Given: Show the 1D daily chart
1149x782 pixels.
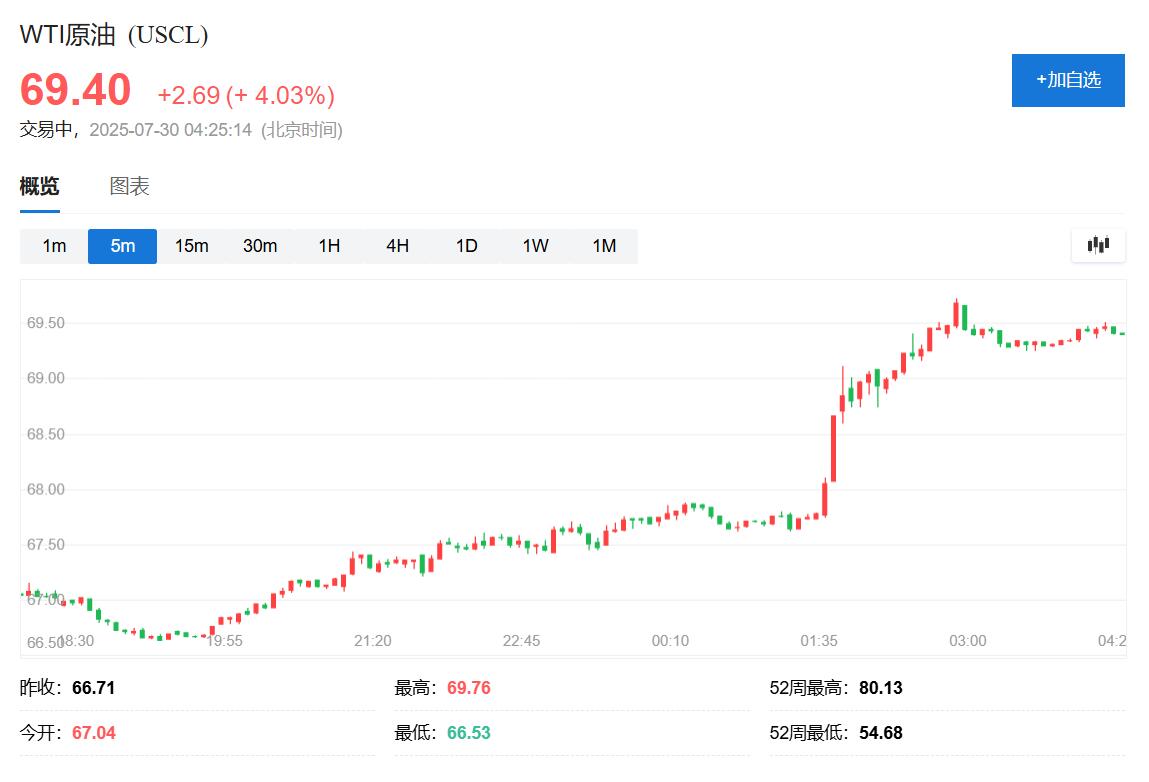Looking at the screenshot, I should click(x=466, y=246).
